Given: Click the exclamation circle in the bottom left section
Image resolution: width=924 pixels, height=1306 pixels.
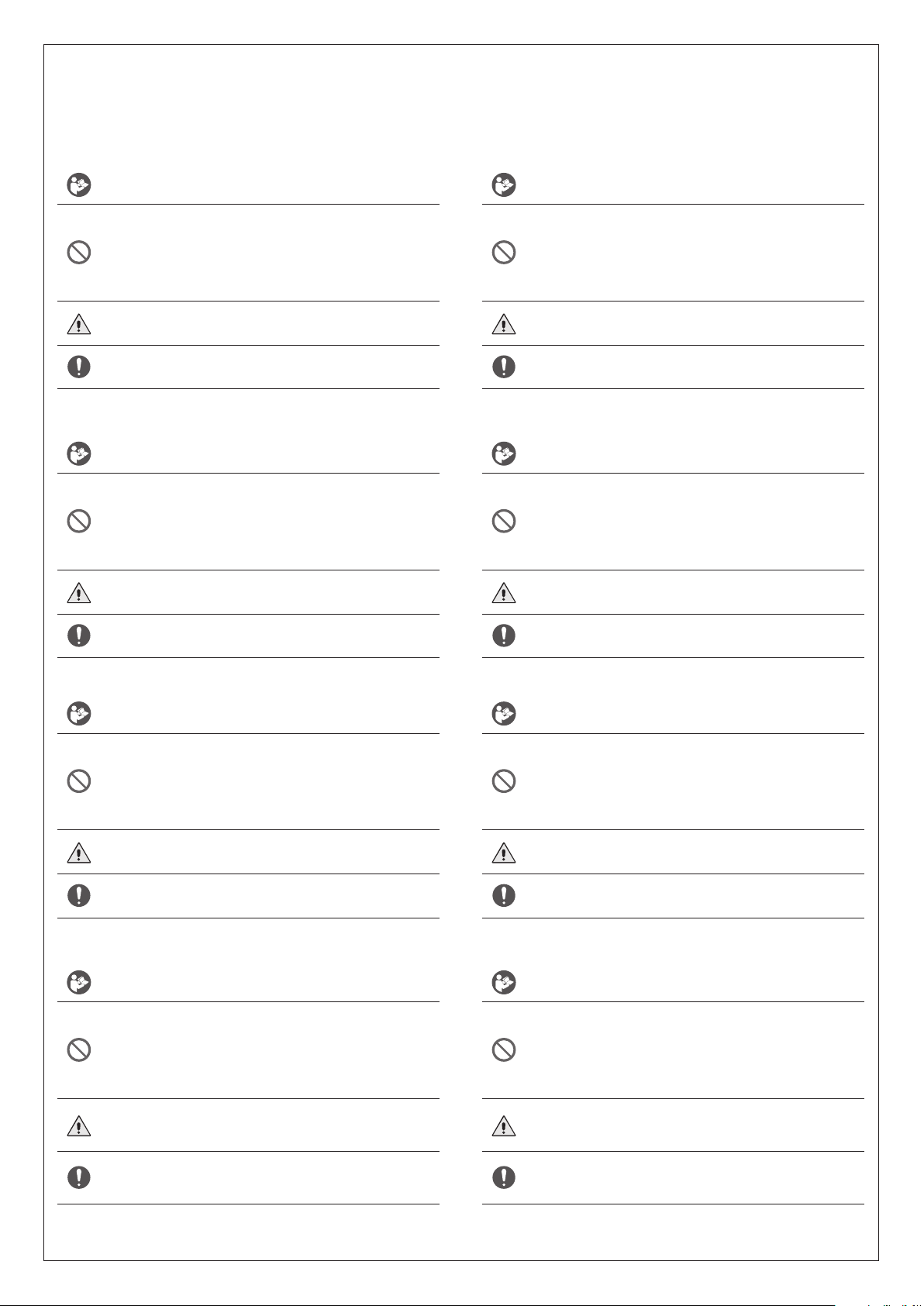Looking at the screenshot, I should pos(79,1177).
